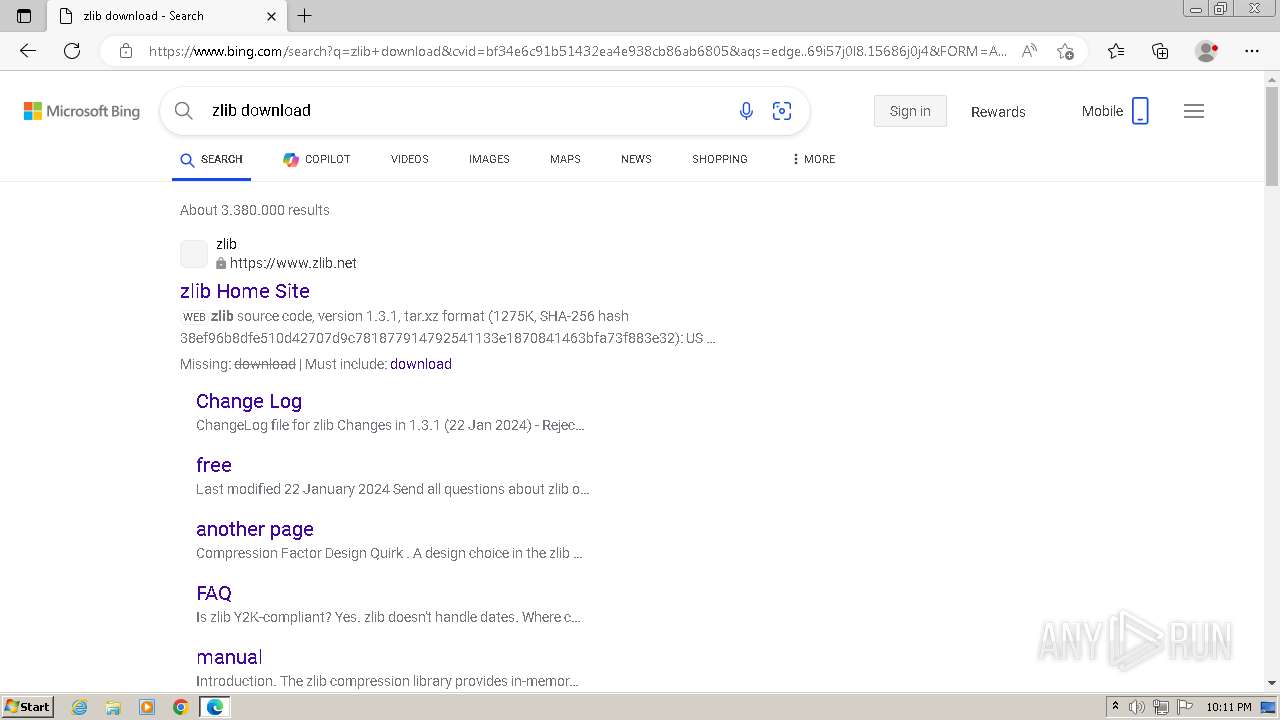The height and width of the screenshot is (720, 1280).
Task: Expand the MORE dropdown
Action: [813, 160]
